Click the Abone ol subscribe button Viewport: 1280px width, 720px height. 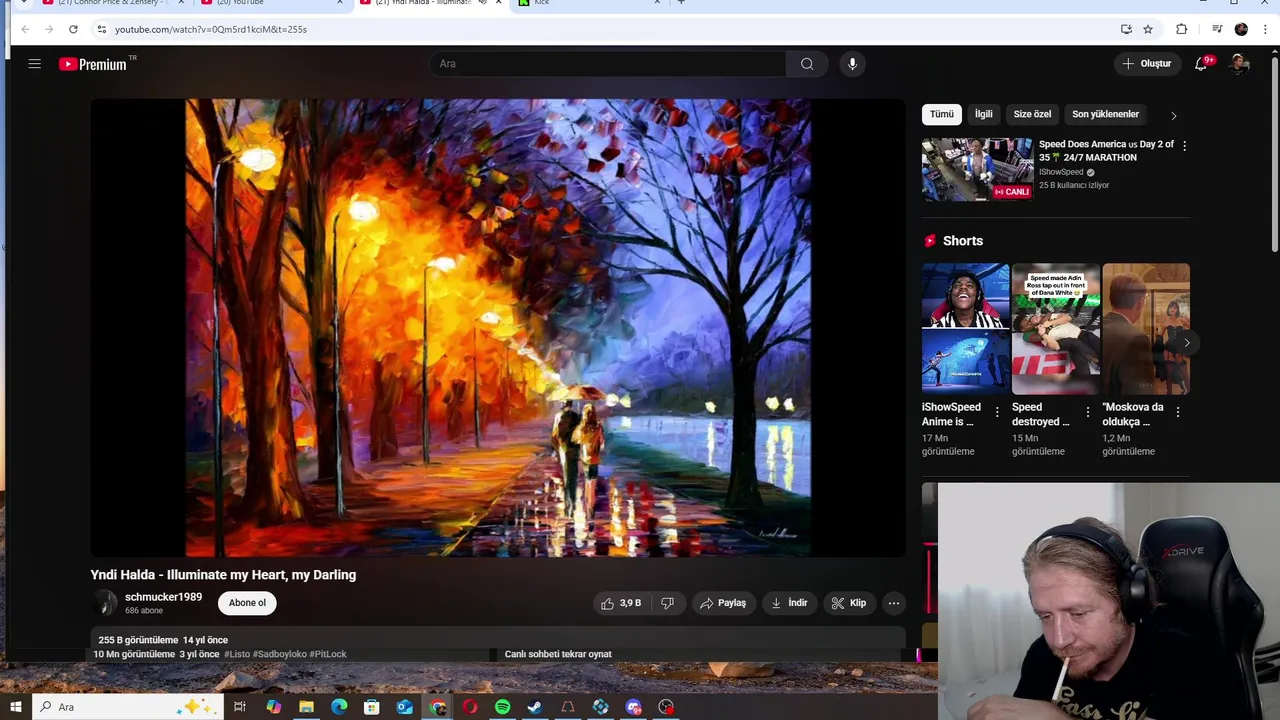click(247, 603)
